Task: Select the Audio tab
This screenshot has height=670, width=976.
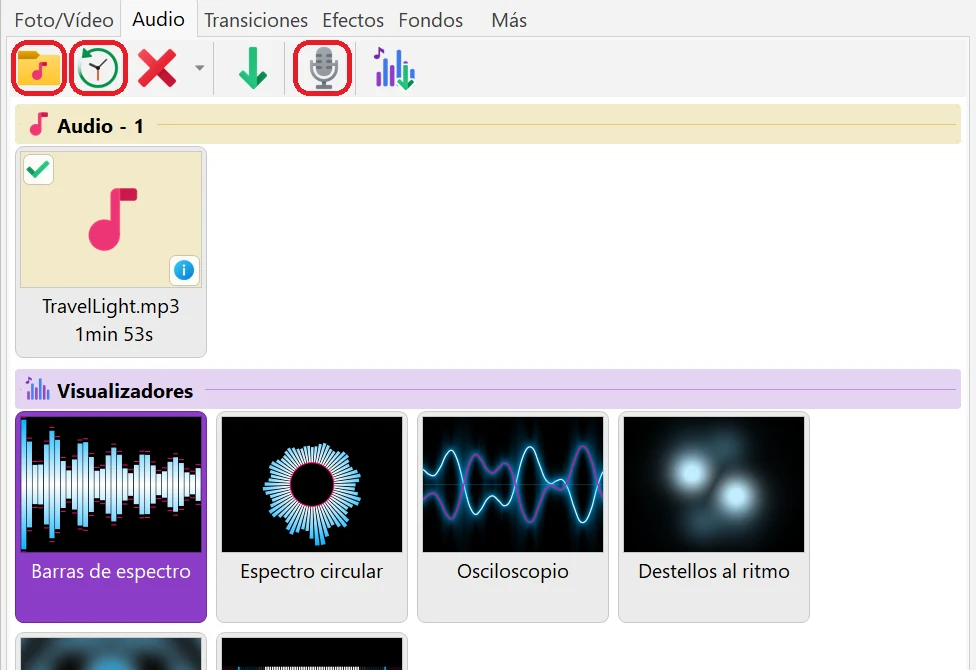Action: point(158,19)
